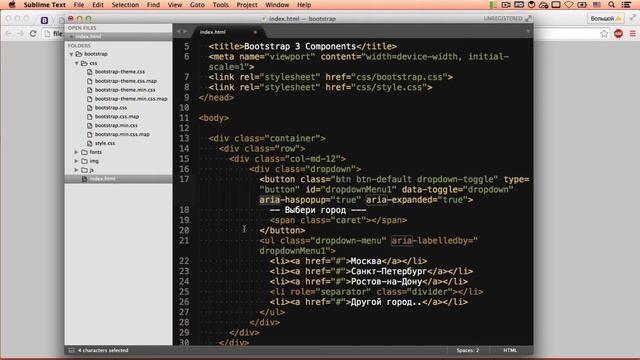Open the Chrome hamburger menu
Image resolution: width=640 pixels, height=360 pixels.
(633, 34)
